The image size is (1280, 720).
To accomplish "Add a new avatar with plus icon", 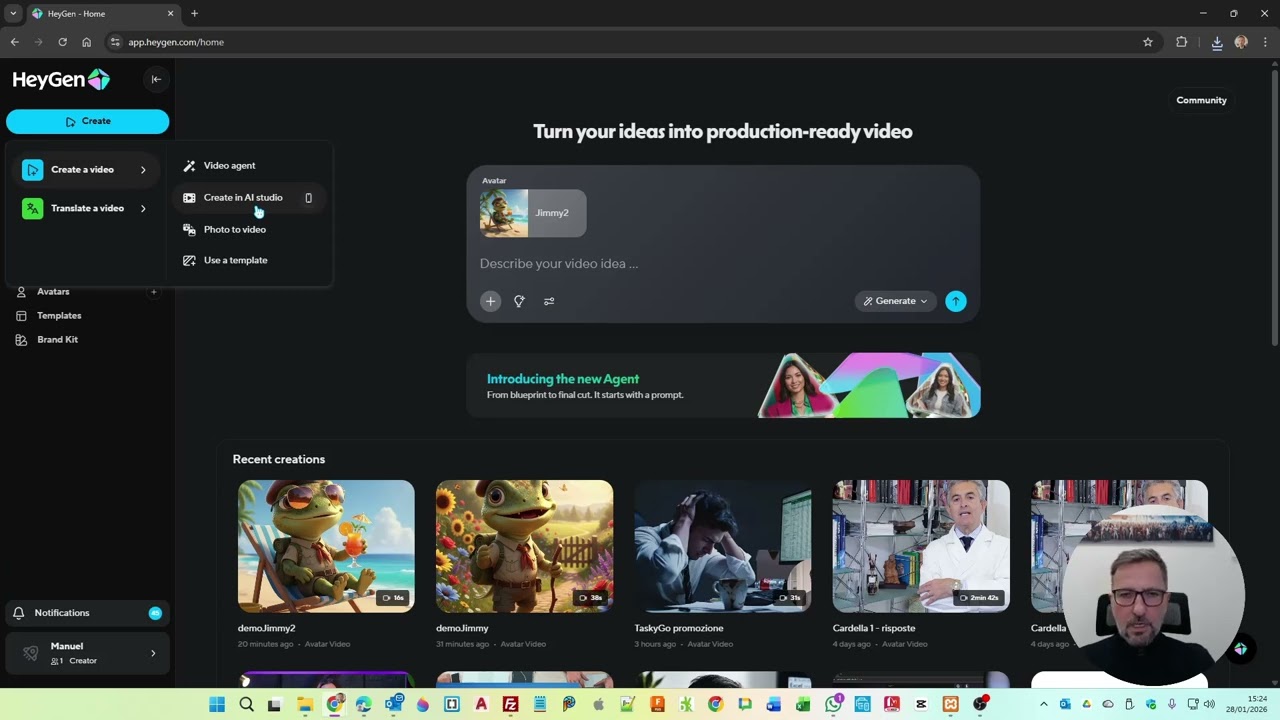I will click(x=153, y=292).
